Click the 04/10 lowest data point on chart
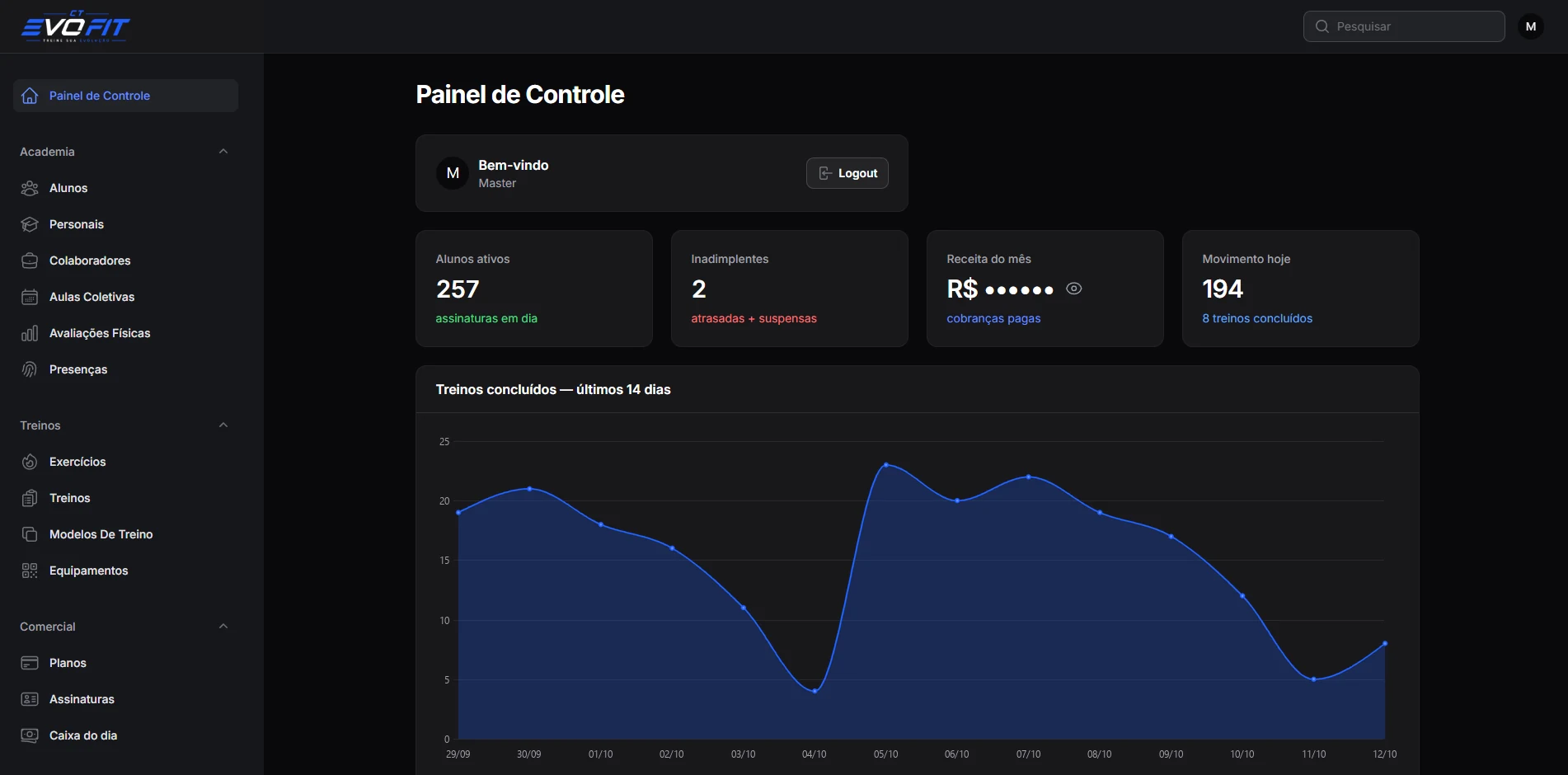 pyautogui.click(x=815, y=691)
